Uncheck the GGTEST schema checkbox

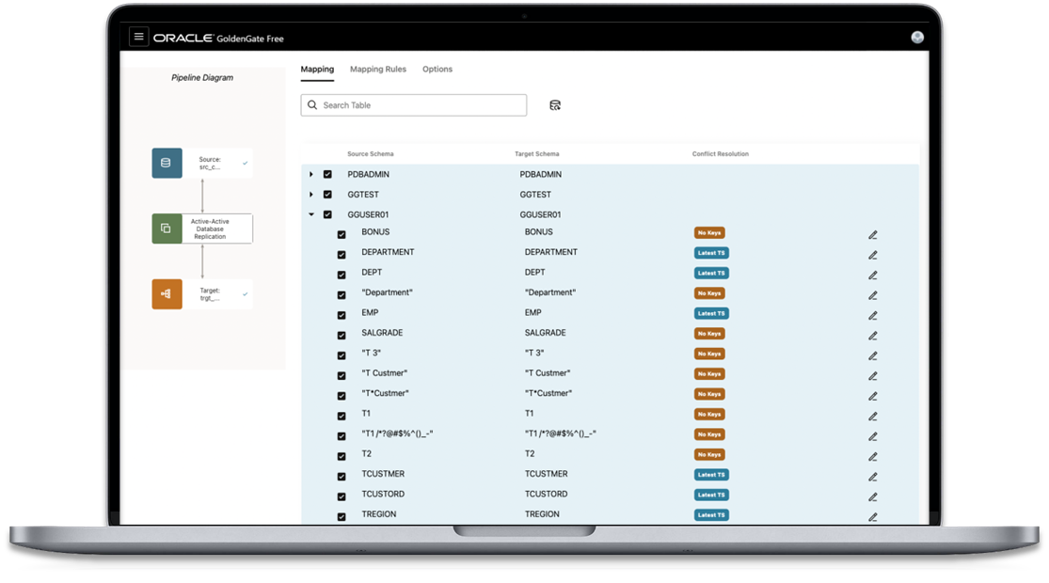point(327,194)
